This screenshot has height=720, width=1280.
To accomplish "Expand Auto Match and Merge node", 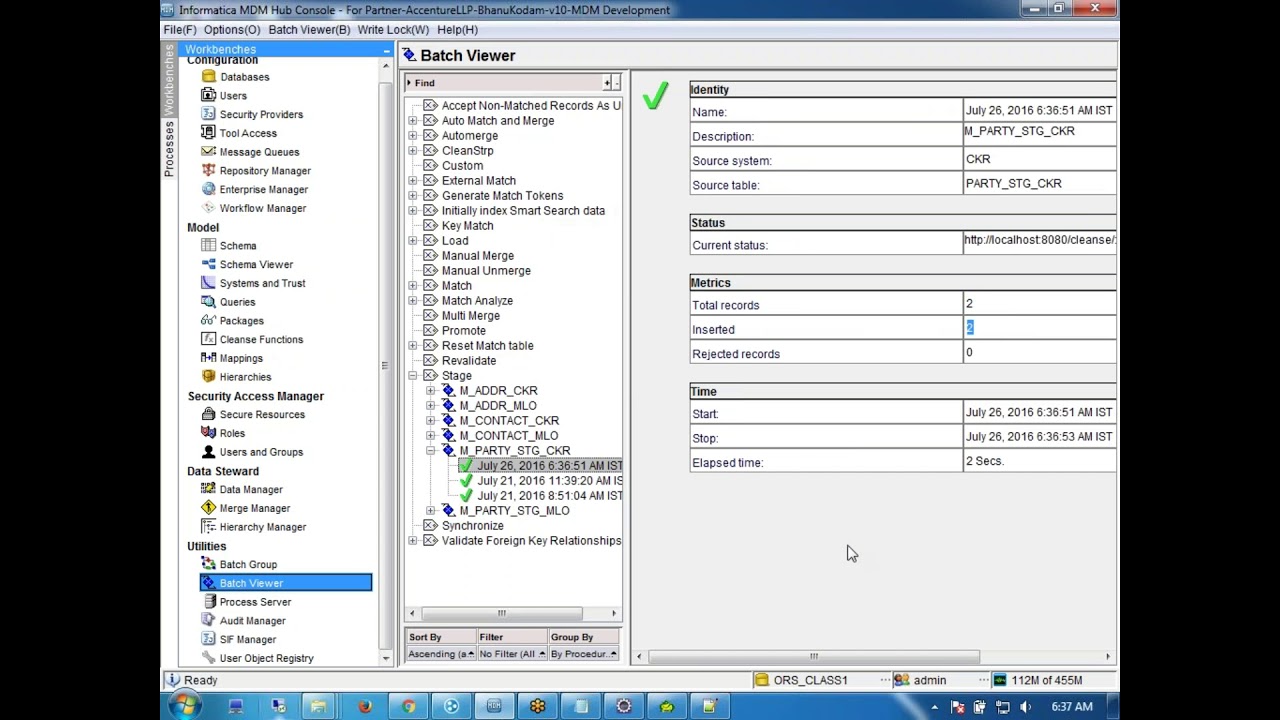I will pyautogui.click(x=413, y=121).
